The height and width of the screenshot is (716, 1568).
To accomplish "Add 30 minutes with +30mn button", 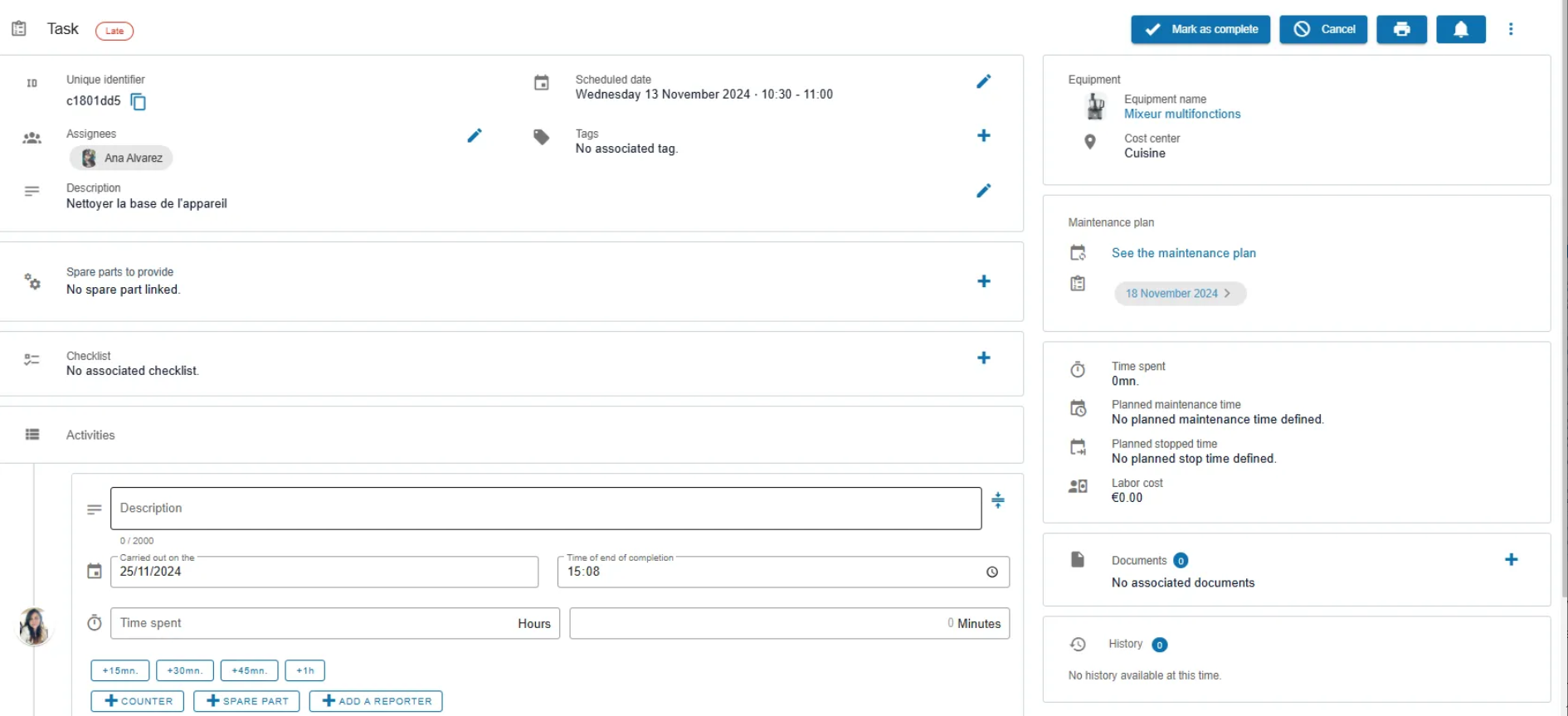I will click(x=184, y=670).
